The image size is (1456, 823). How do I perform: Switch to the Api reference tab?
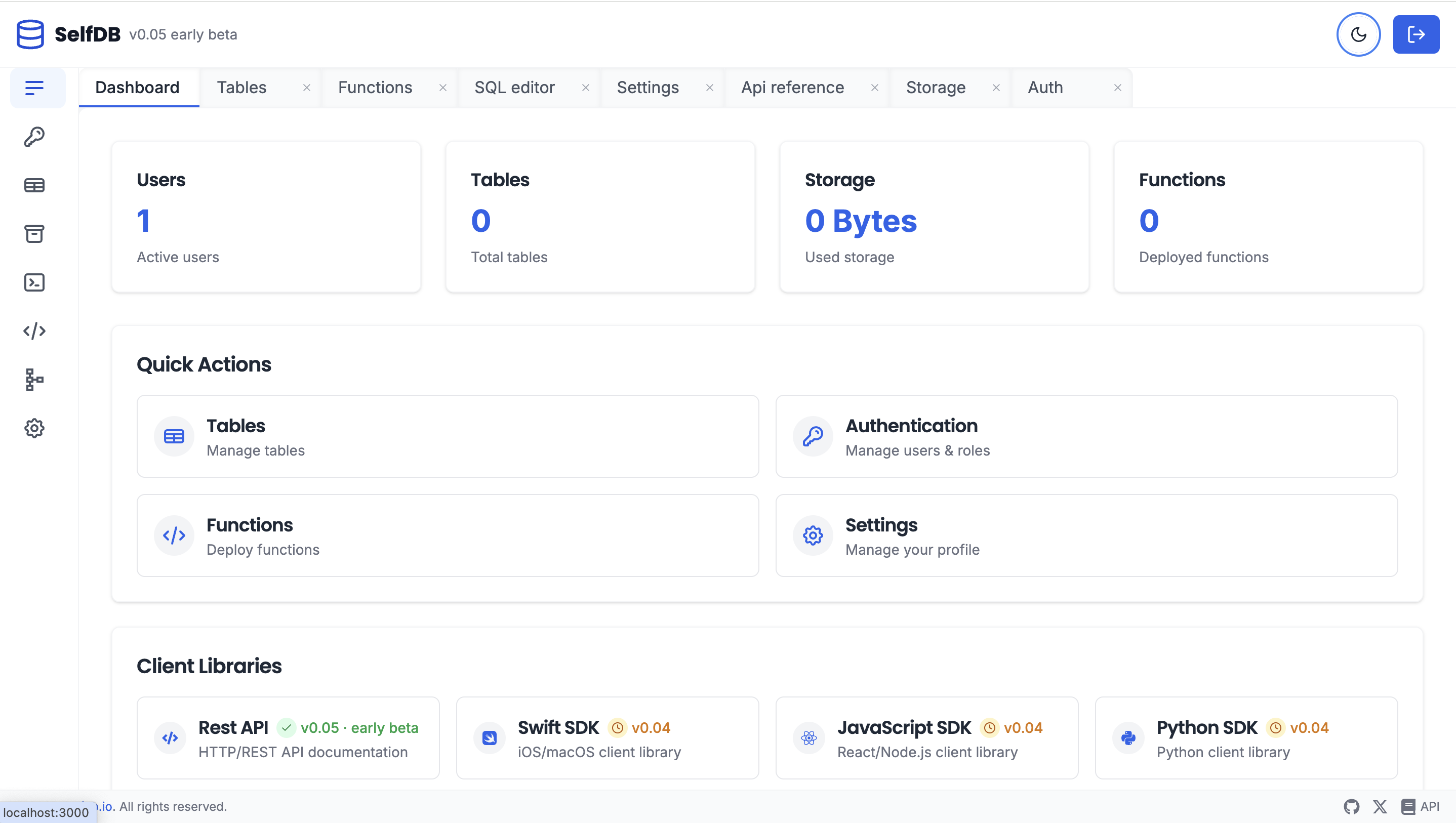(792, 88)
